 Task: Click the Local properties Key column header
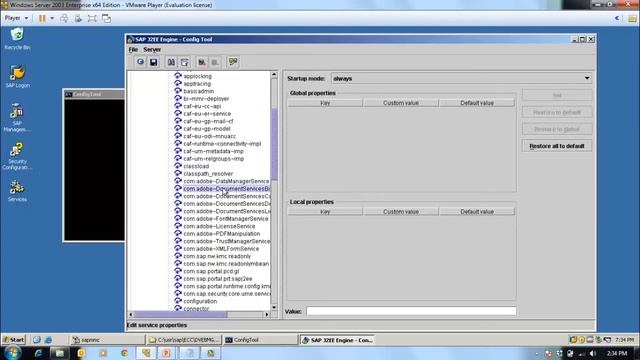(325, 211)
